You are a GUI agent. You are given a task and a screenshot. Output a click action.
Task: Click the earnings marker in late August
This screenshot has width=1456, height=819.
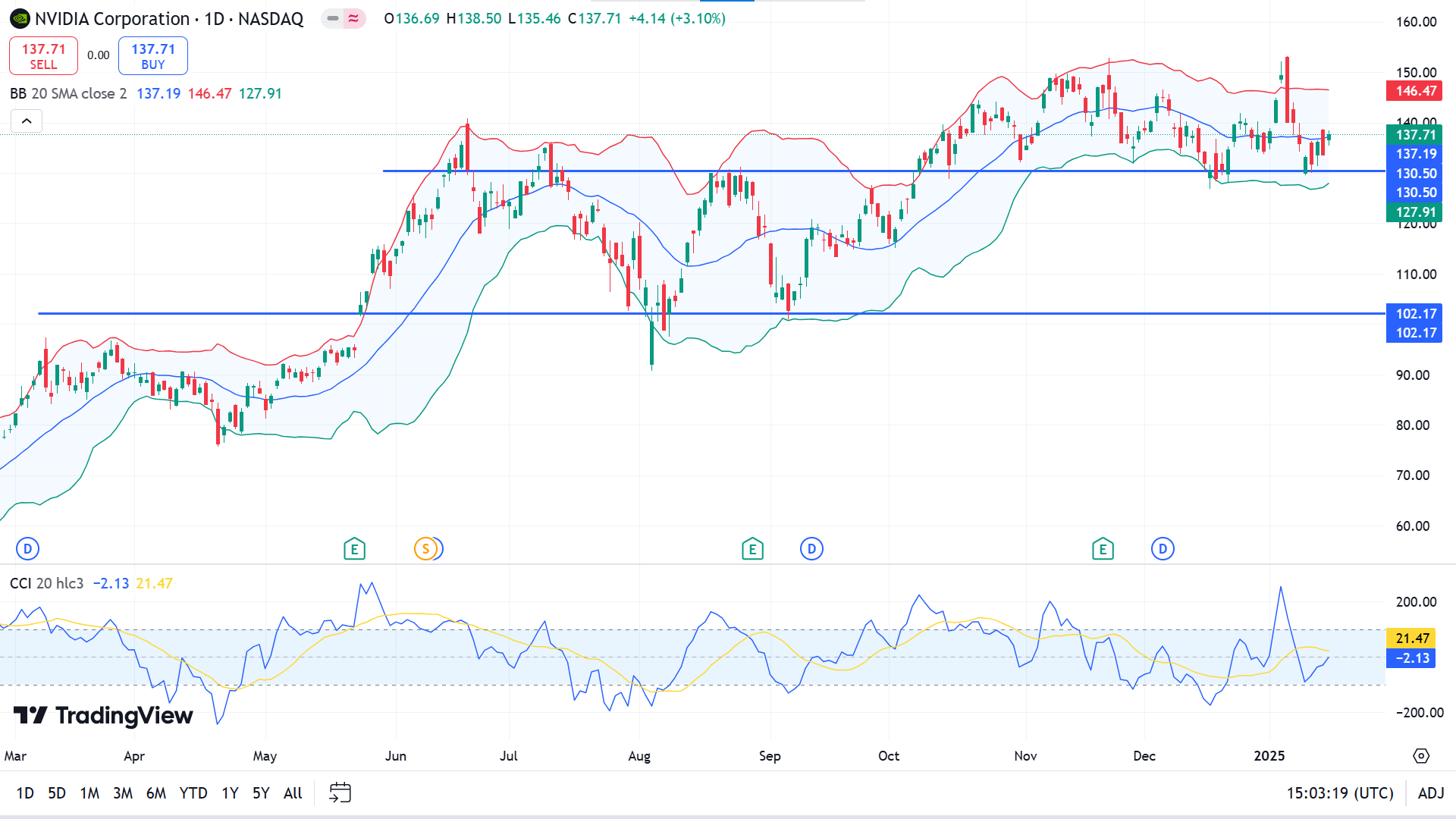(752, 549)
